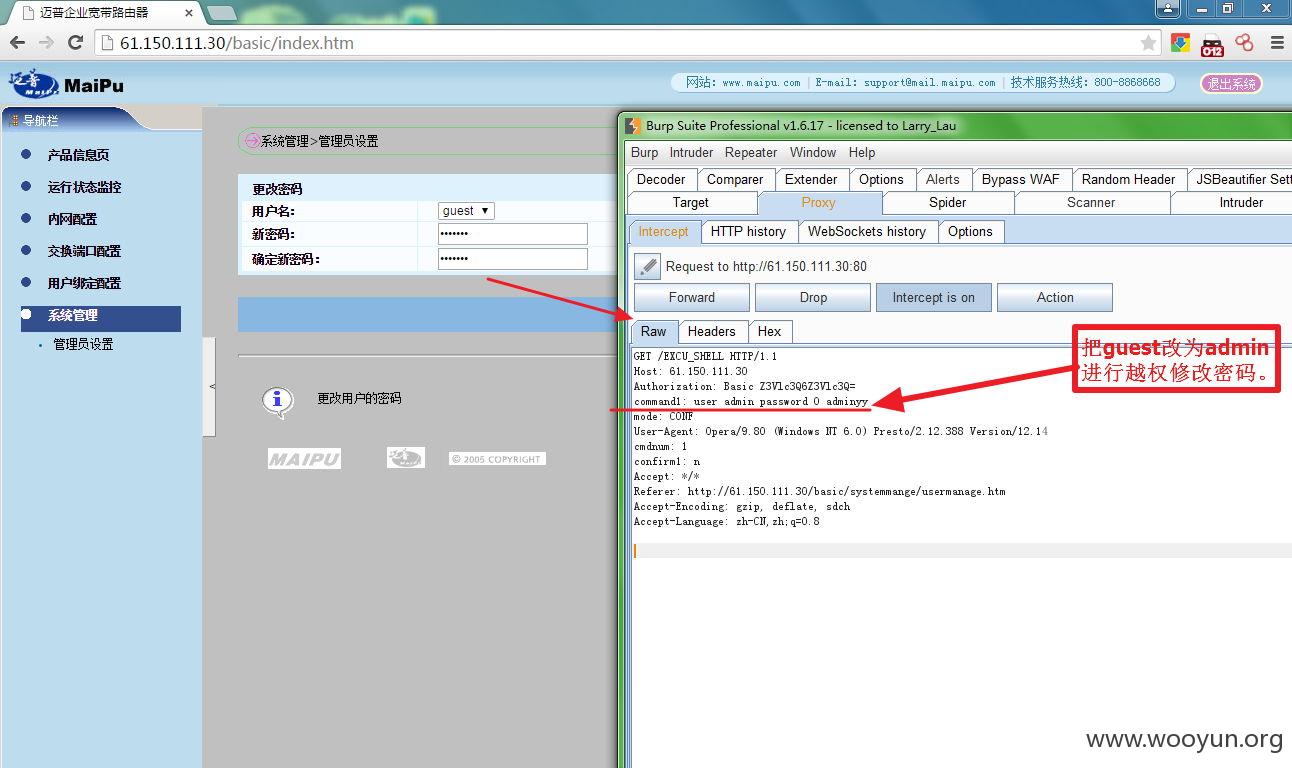Open the Window menu in Burp
This screenshot has height=768, width=1292.
click(x=813, y=153)
